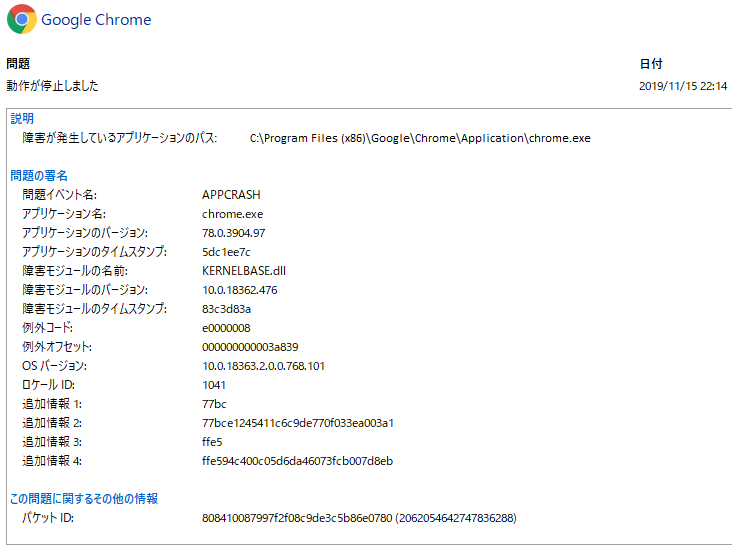Select the date value 2019/11/15 22:14
Viewport: 732px width, 549px height.
coord(683,86)
